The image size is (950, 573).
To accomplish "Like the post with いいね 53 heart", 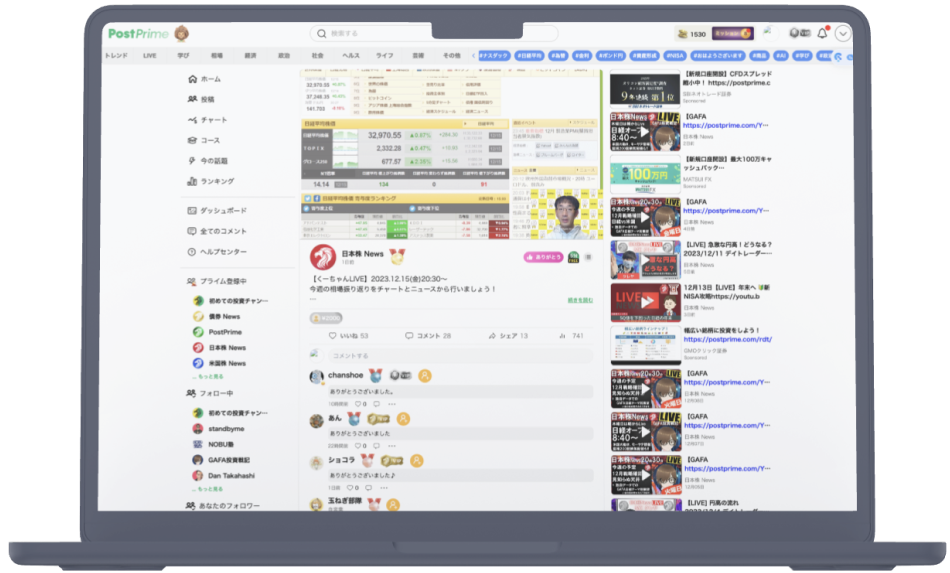I will coord(332,336).
